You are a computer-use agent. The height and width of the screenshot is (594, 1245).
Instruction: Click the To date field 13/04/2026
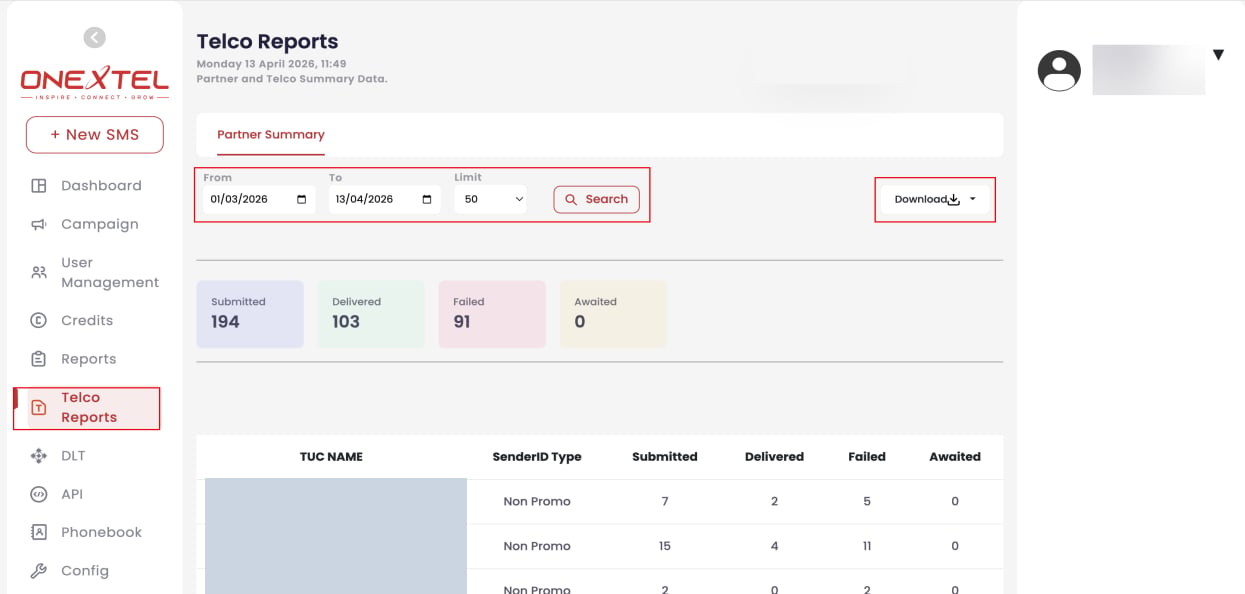(384, 199)
